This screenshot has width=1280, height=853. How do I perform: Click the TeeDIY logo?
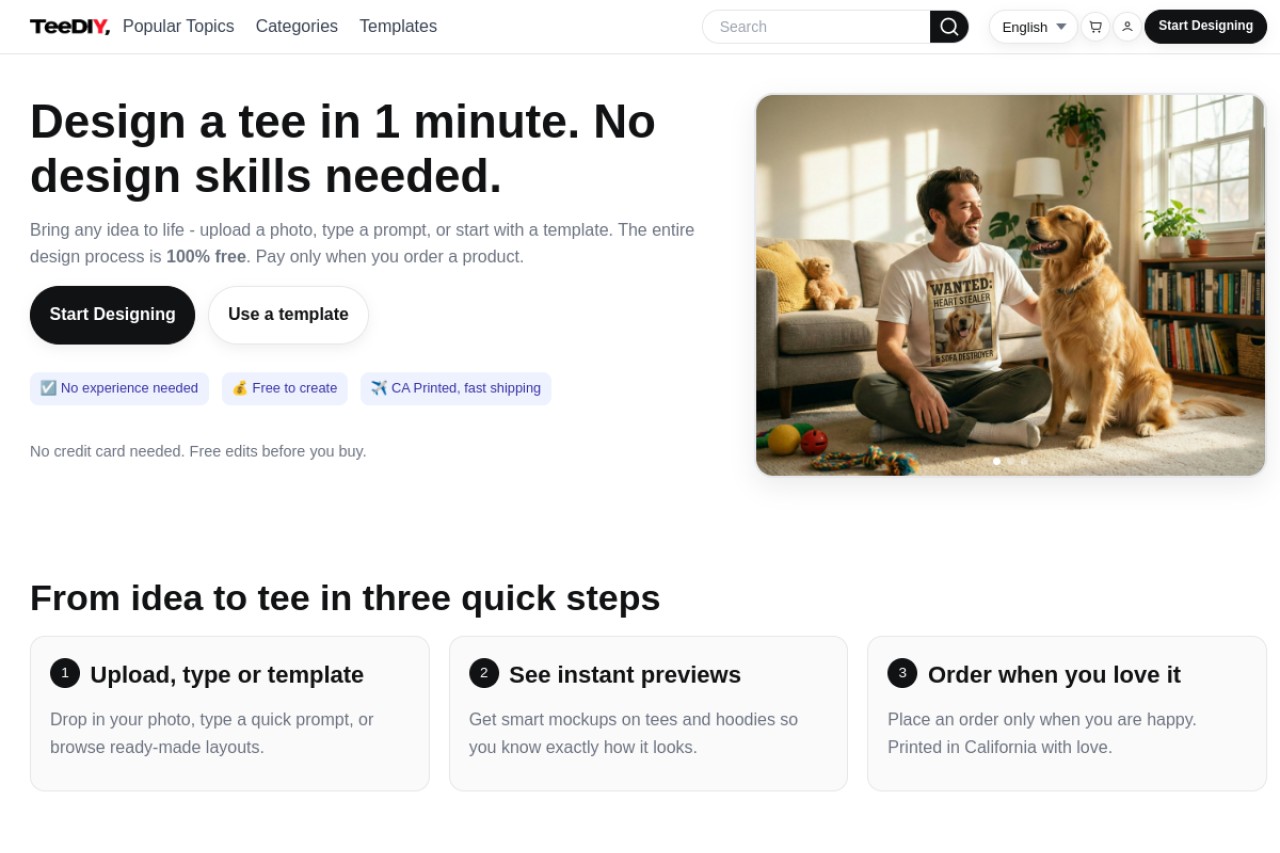pyautogui.click(x=70, y=27)
